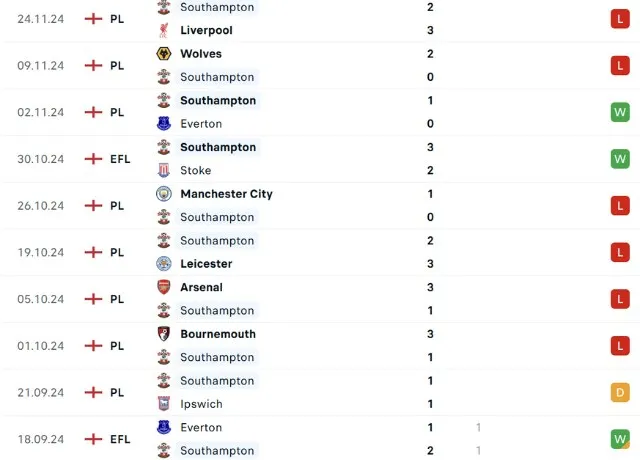Select the EFL league label on 18.09.24

(x=120, y=439)
